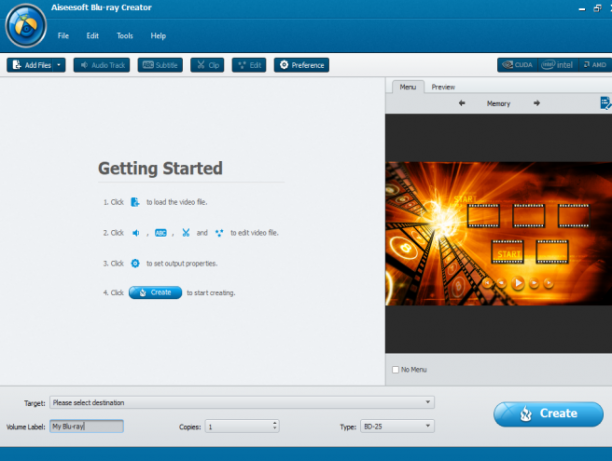Open the Help menu
This screenshot has height=461, width=612.
pos(158,36)
